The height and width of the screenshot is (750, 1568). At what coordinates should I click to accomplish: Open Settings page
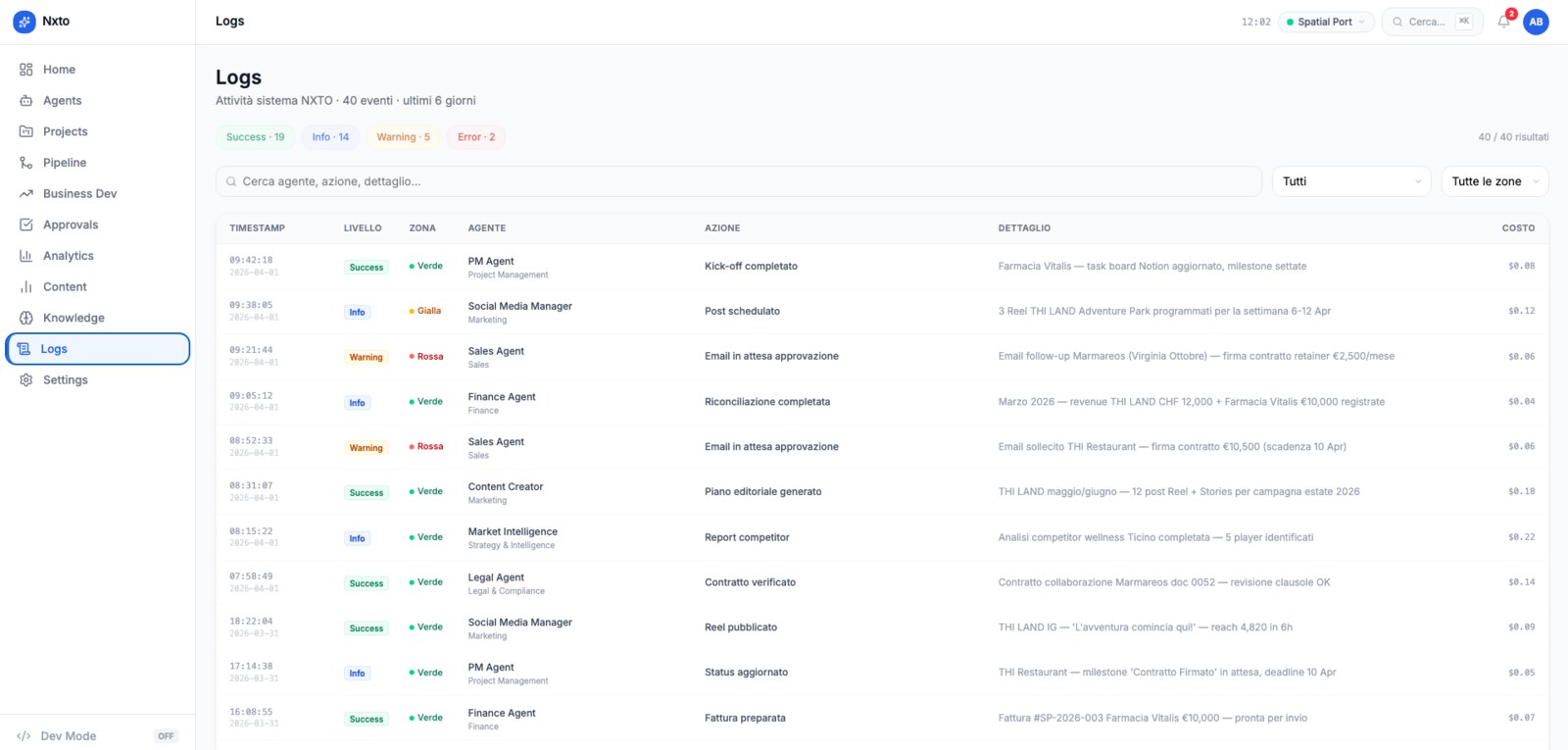[98, 380]
